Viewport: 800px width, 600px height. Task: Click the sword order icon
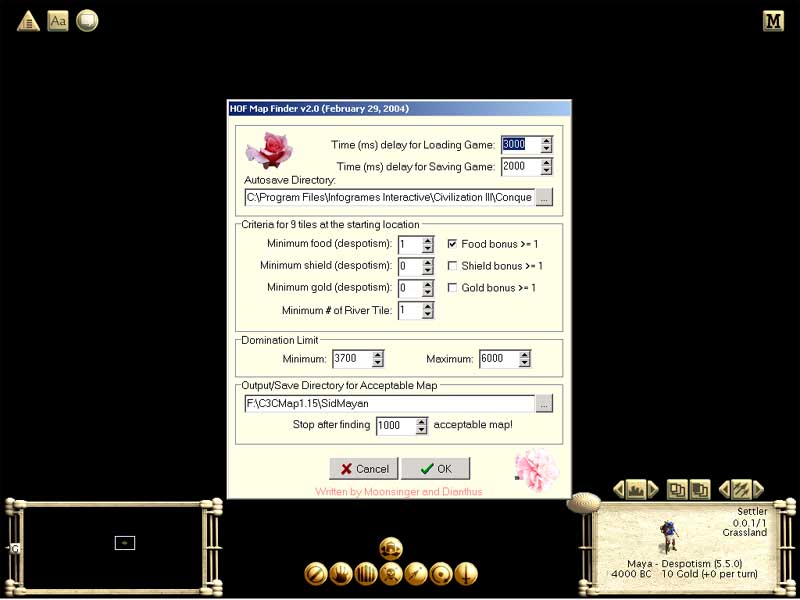(x=466, y=574)
